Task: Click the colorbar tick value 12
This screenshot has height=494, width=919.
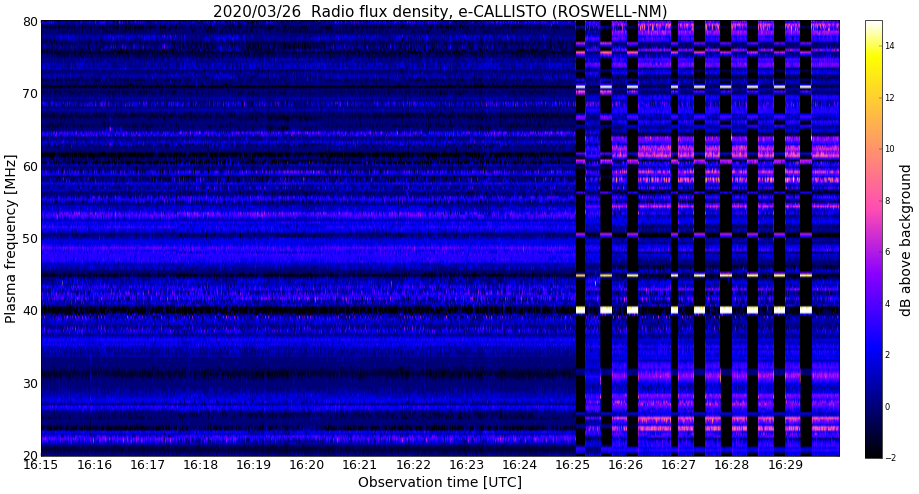Action: pos(890,97)
